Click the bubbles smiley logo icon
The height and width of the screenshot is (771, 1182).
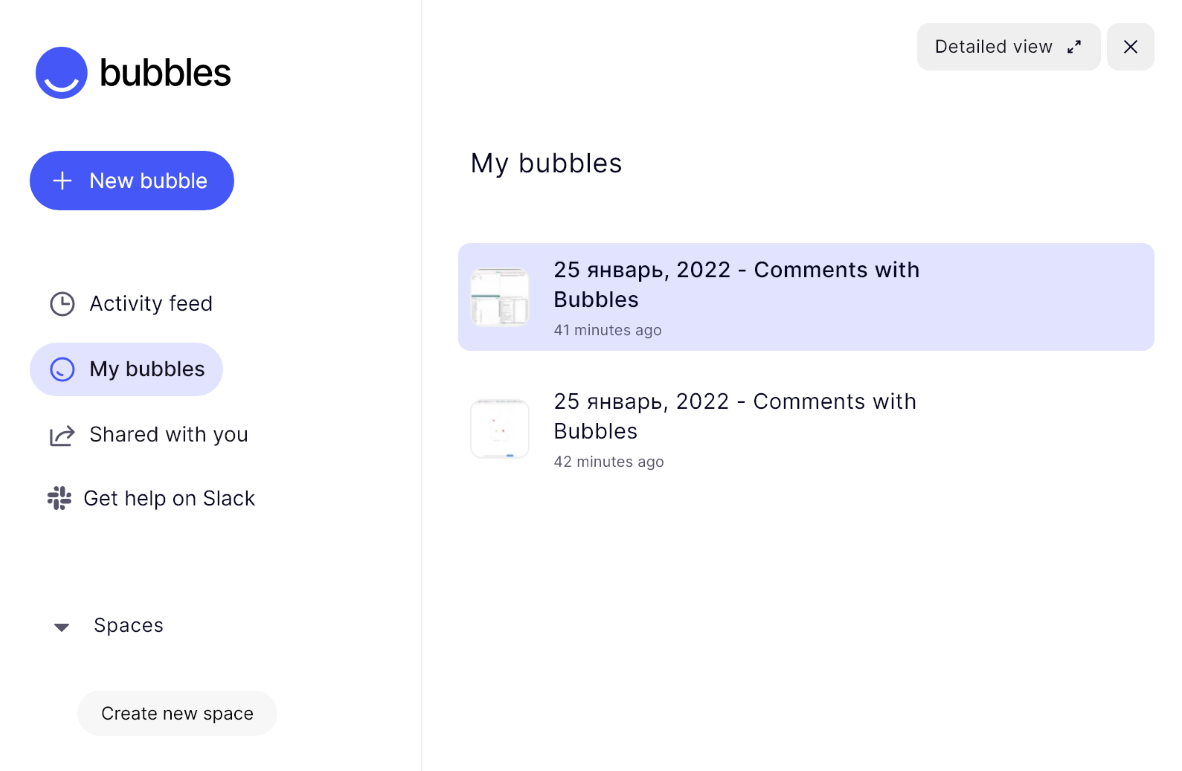point(62,73)
